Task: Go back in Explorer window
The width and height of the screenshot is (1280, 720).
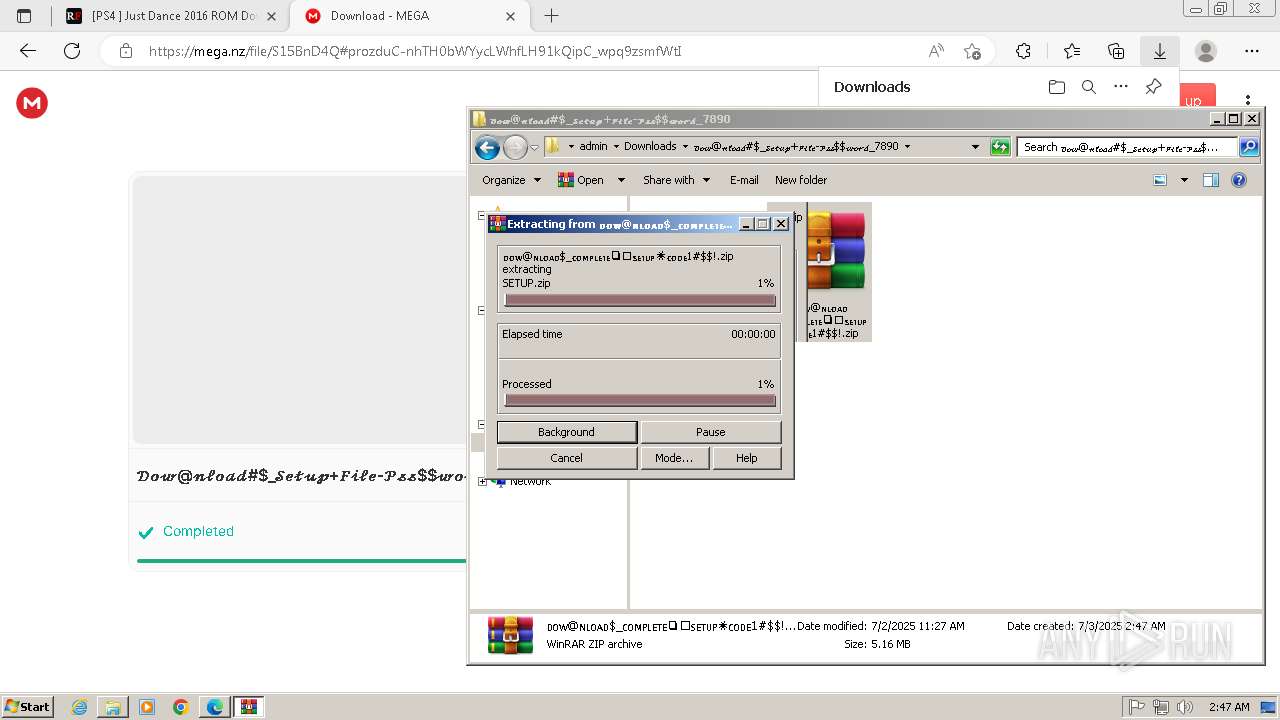Action: [x=487, y=148]
